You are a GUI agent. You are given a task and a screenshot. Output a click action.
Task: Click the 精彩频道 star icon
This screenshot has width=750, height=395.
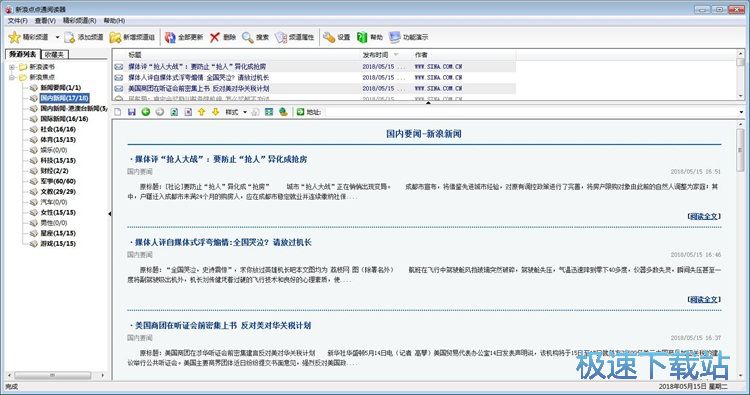point(15,37)
